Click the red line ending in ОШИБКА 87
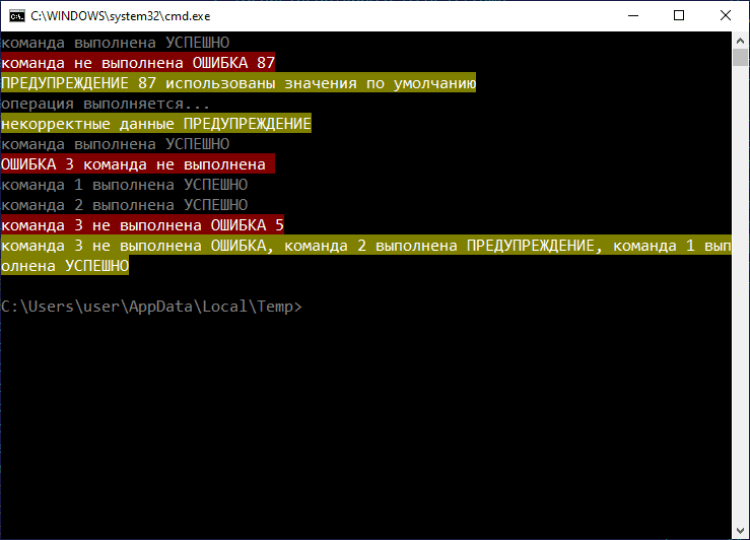 coord(137,63)
